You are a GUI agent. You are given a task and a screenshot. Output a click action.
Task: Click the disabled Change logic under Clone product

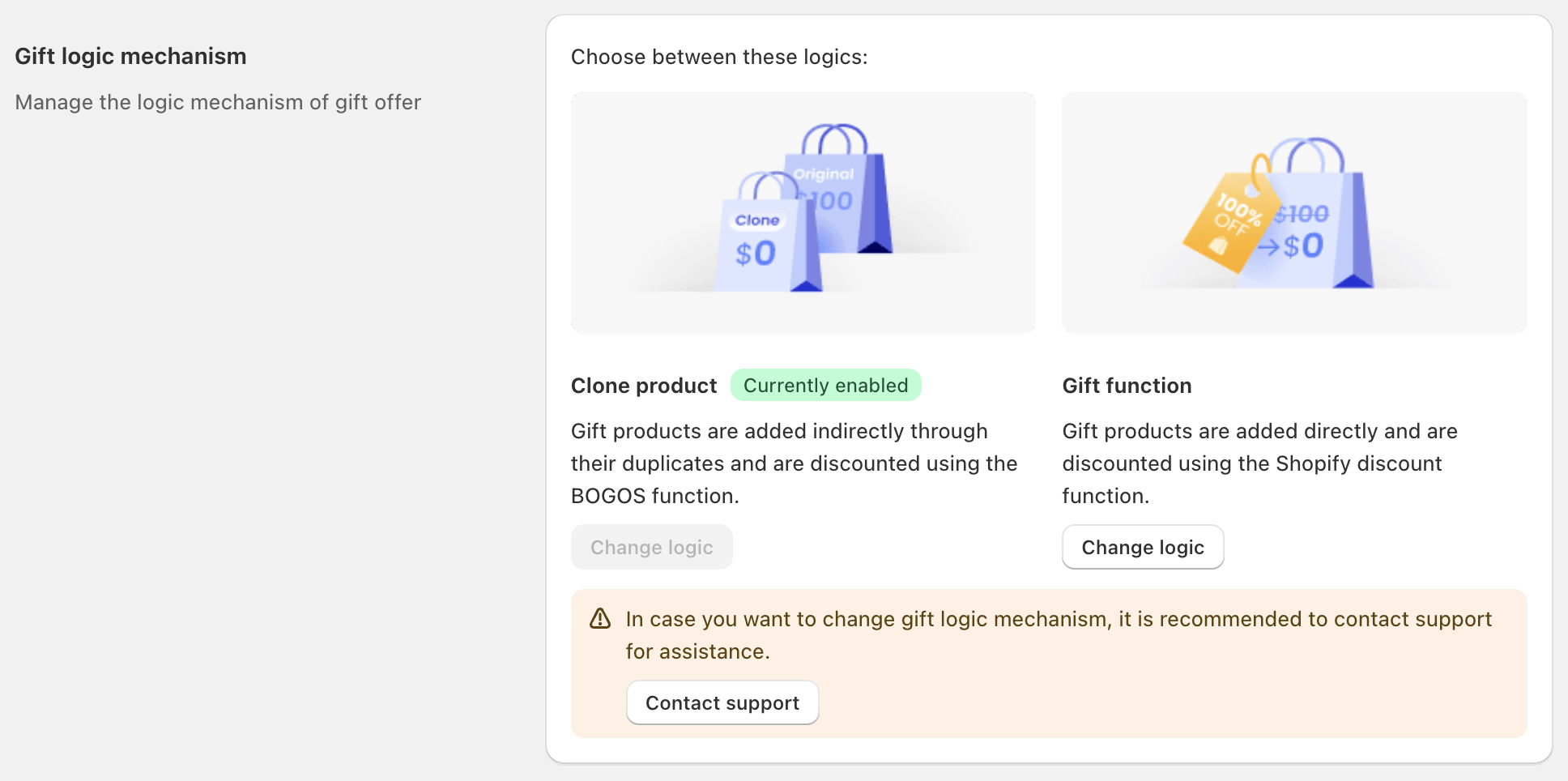pyautogui.click(x=652, y=547)
